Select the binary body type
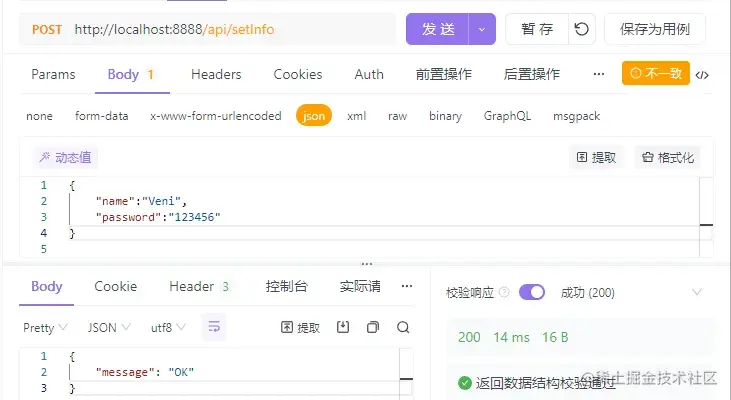 coord(445,116)
